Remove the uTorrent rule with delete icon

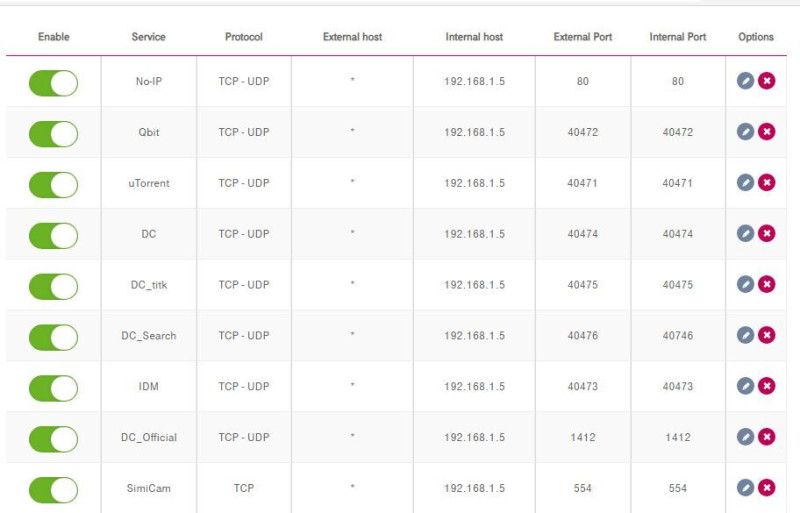[x=767, y=182]
